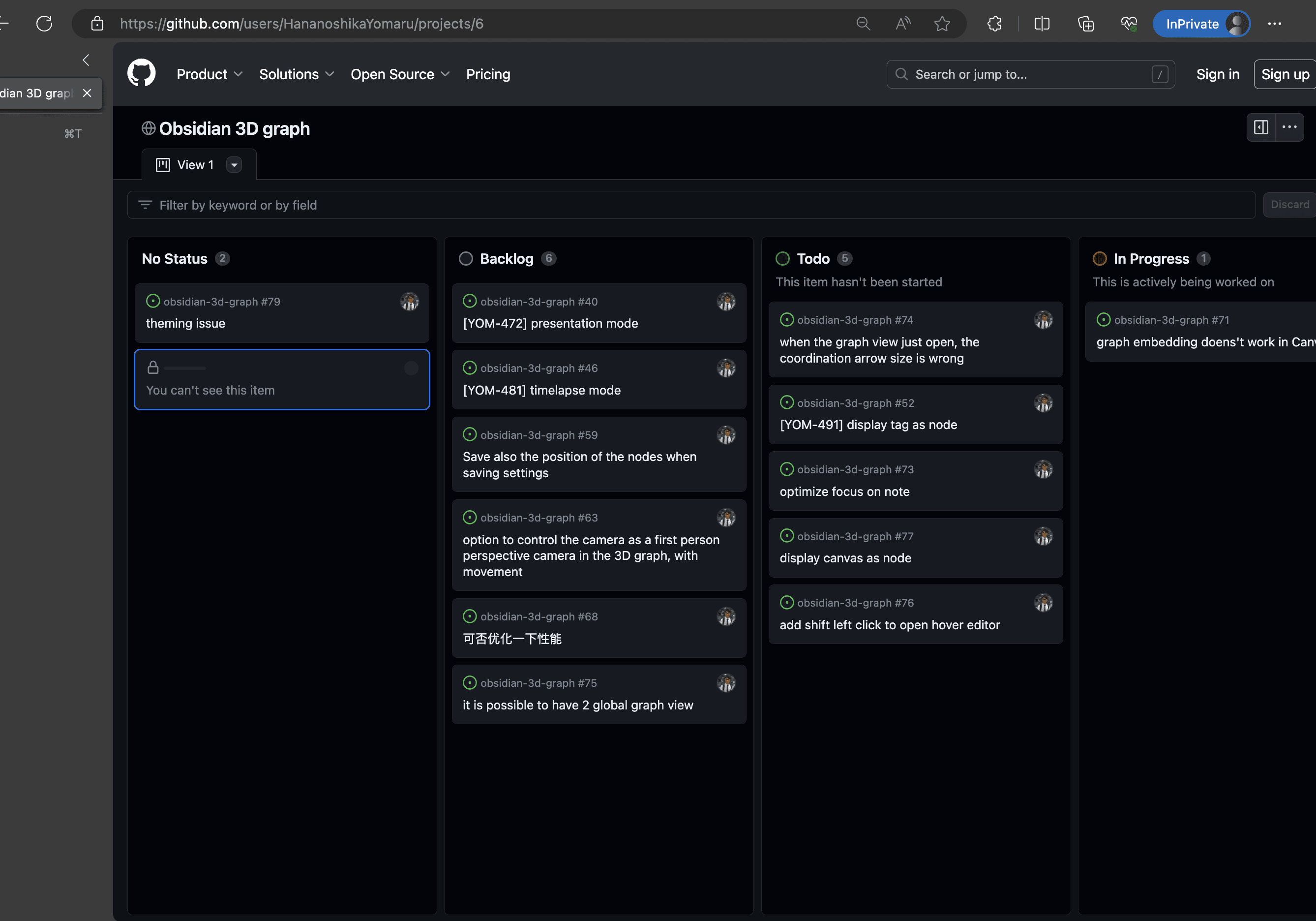Image resolution: width=1316 pixels, height=921 pixels.
Task: Close the Obsidian 3D graph browser tab
Action: [x=87, y=93]
